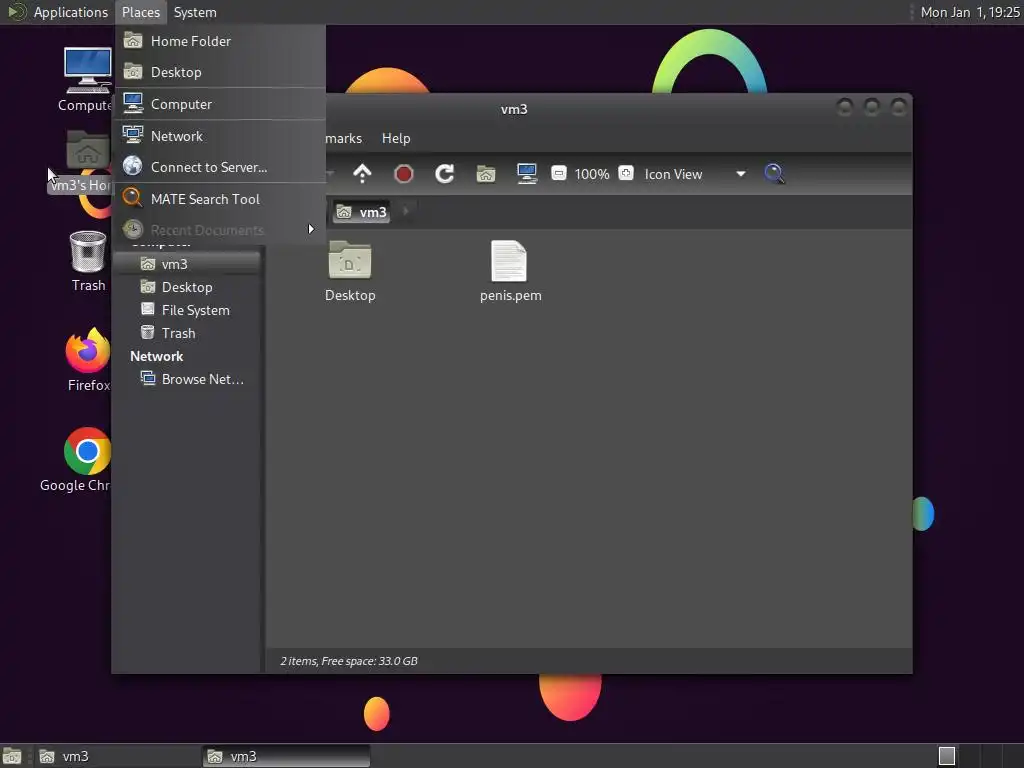Open the Help menu in file manager
This screenshot has width=1024, height=768.
396,138
